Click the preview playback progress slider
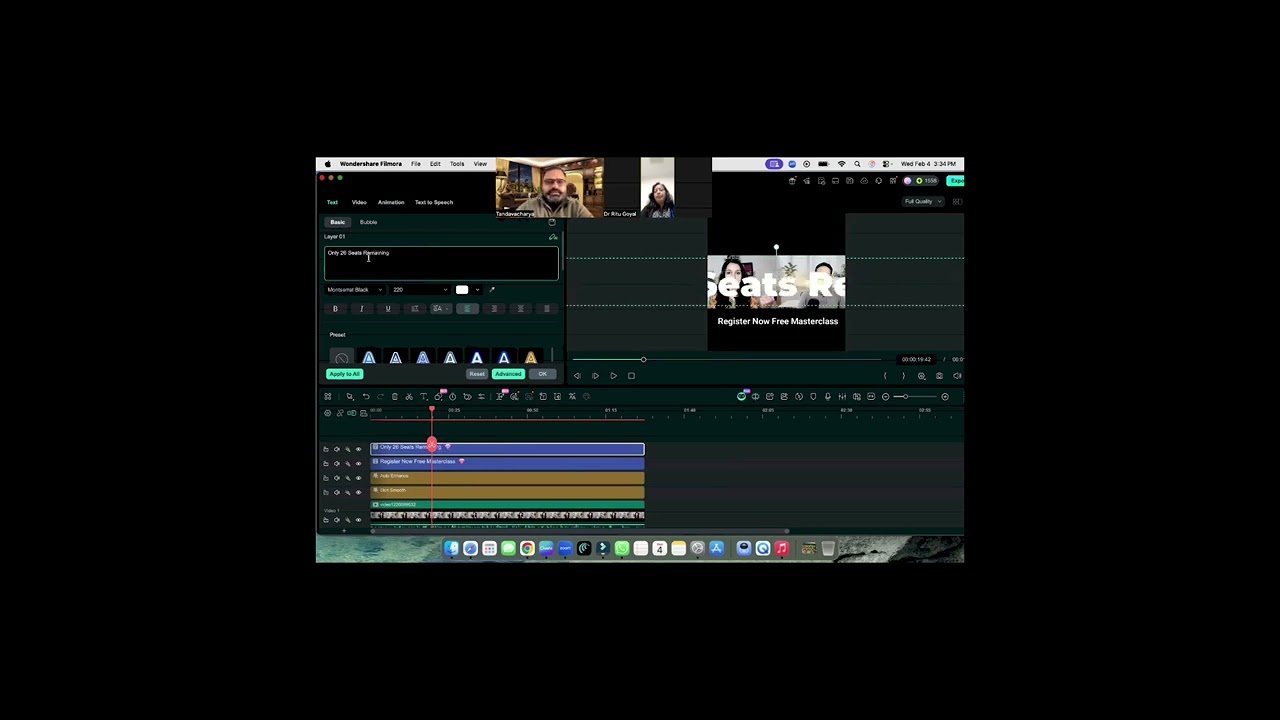Screen dimensions: 1280x720 726,359
